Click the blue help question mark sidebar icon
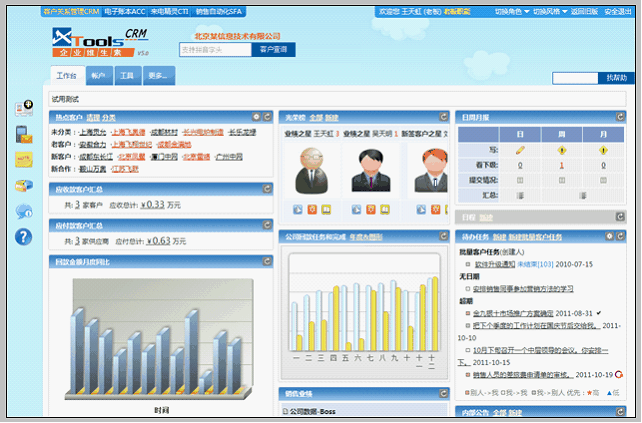The height and width of the screenshot is (423, 642). pos(23,237)
